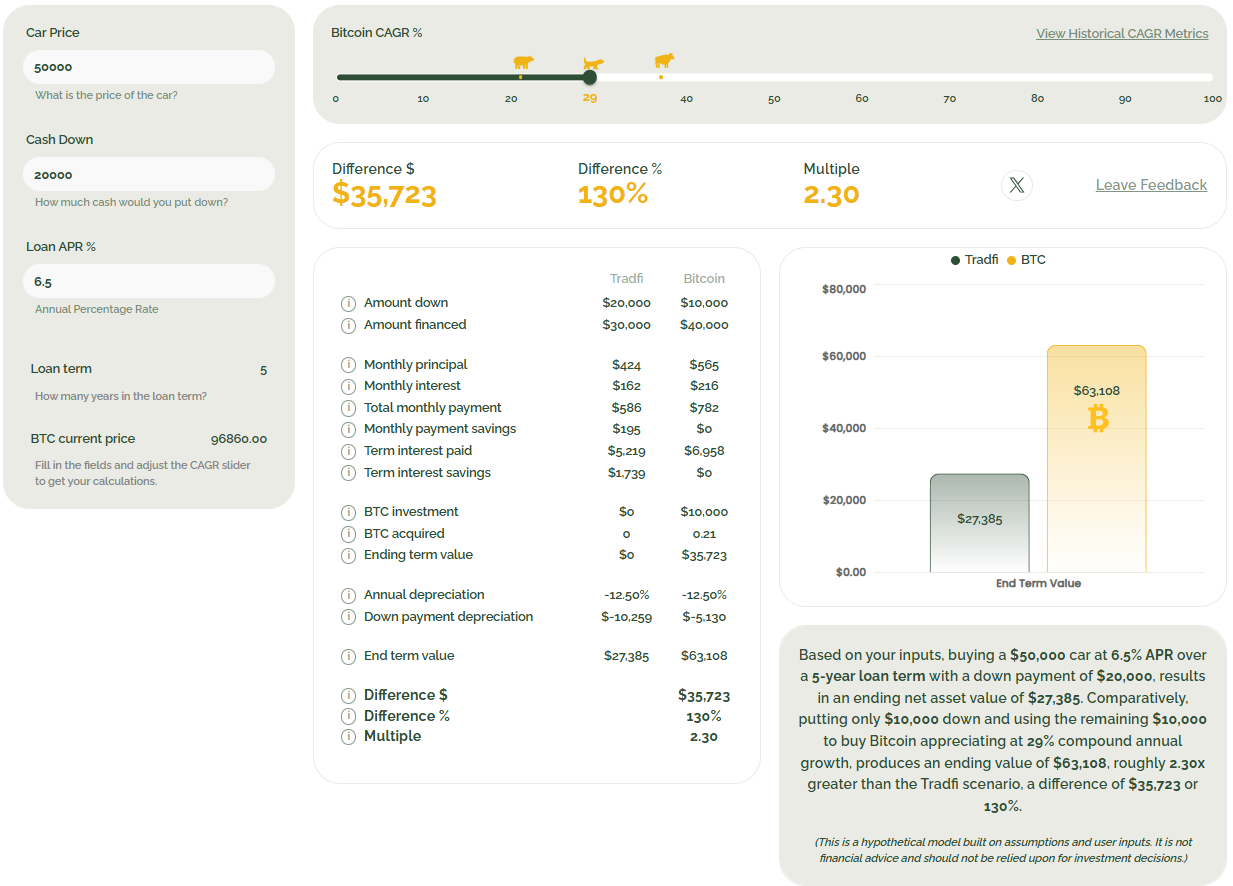Open info icon for Difference % row

348,716
